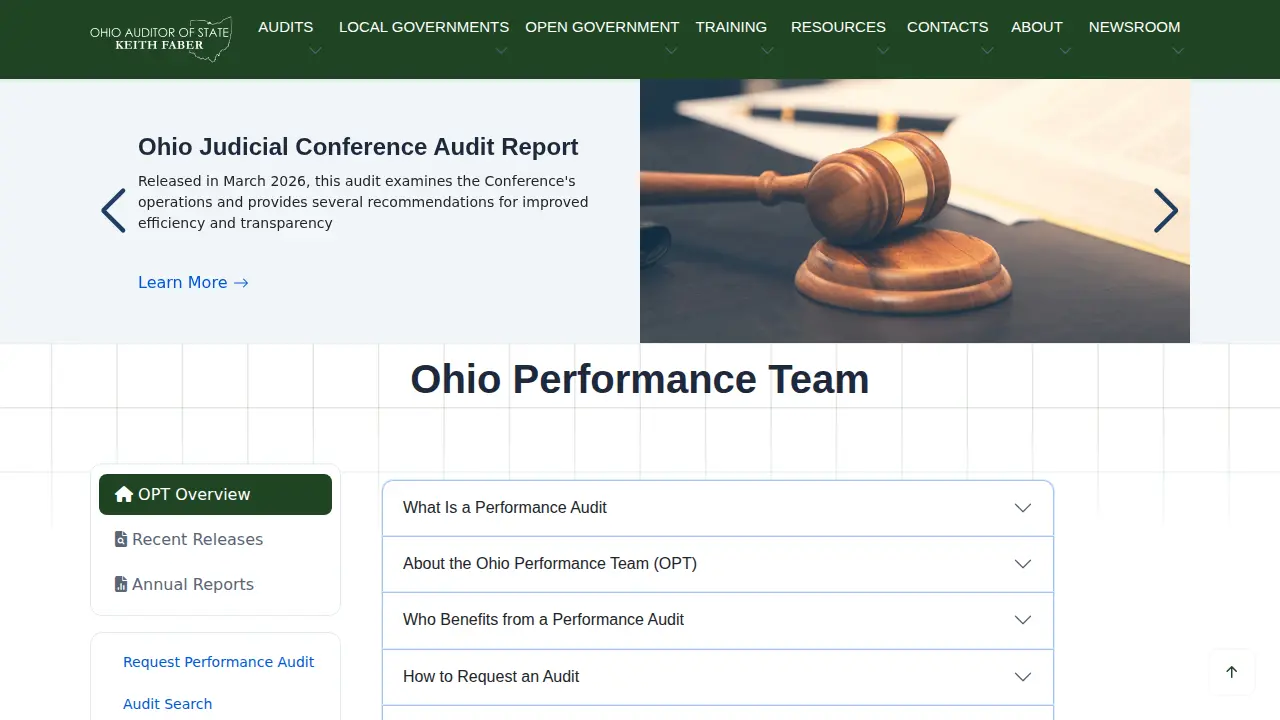Click chevron under Contacts menu
This screenshot has height=720, width=1280.
(987, 51)
